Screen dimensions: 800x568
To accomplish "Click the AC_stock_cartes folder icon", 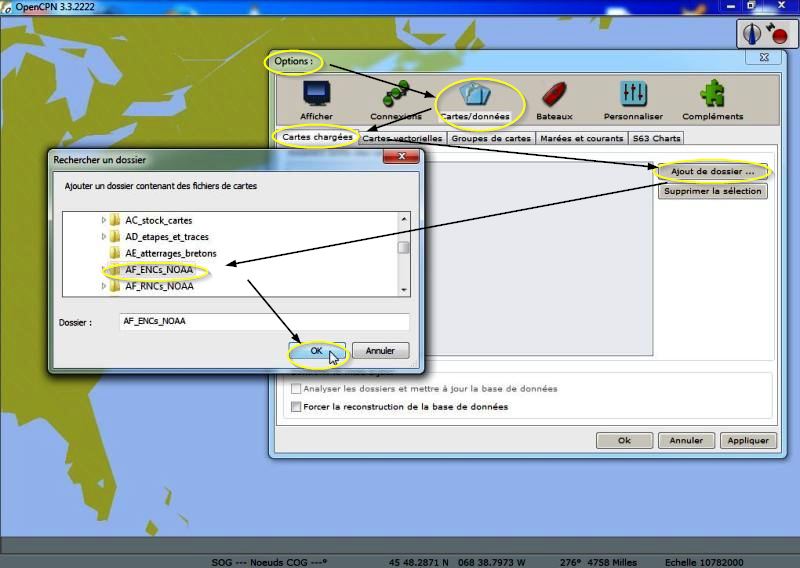I will pyautogui.click(x=115, y=220).
